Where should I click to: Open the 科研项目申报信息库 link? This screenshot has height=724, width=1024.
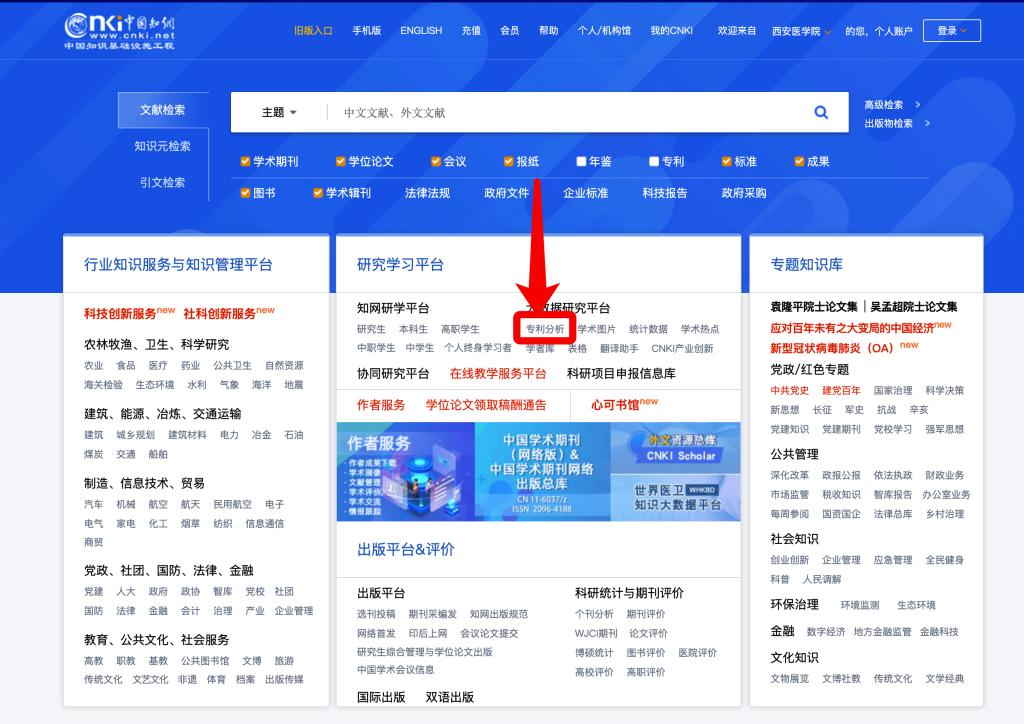[x=621, y=373]
